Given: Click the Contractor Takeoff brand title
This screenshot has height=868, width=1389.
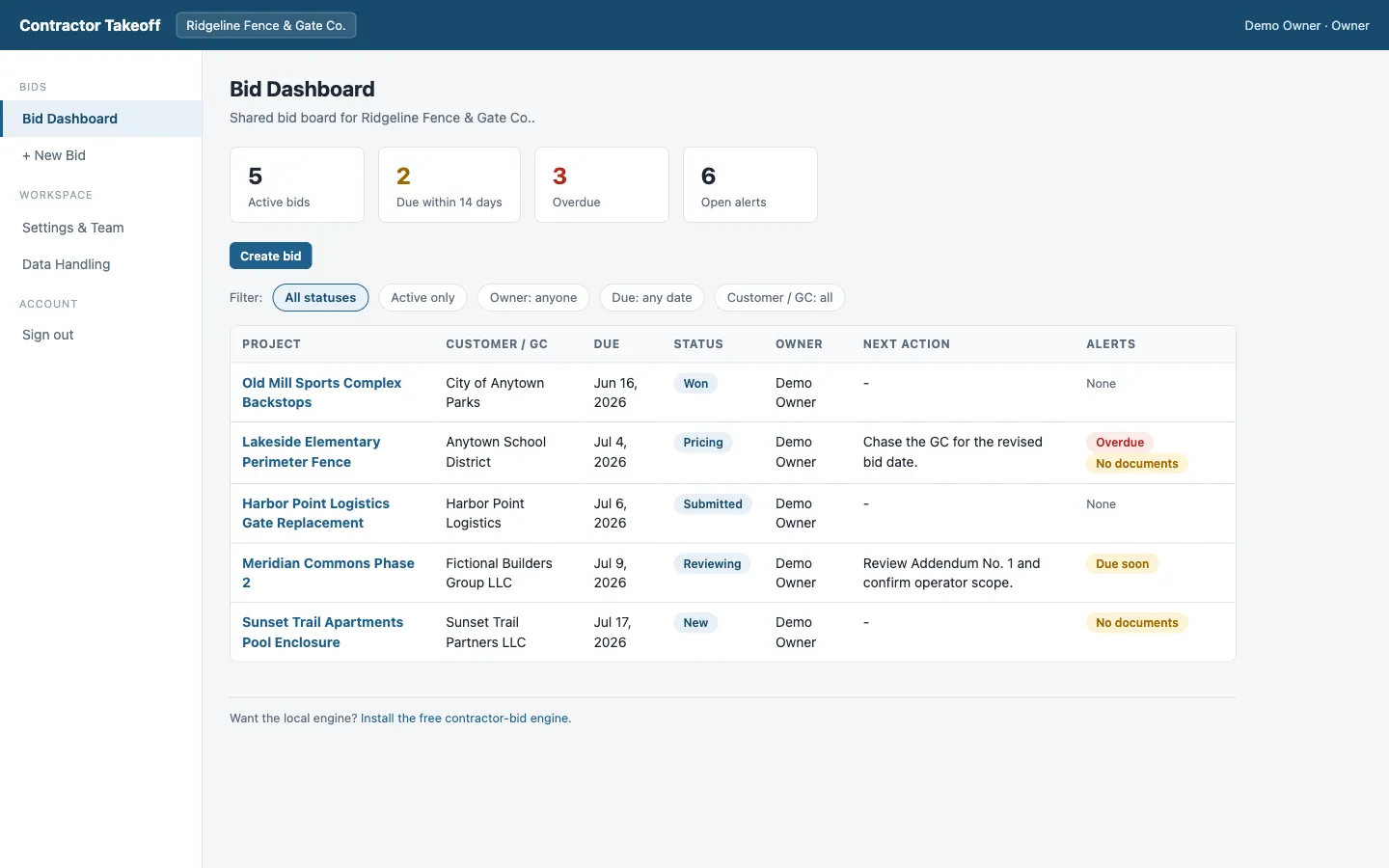Looking at the screenshot, I should [x=90, y=25].
